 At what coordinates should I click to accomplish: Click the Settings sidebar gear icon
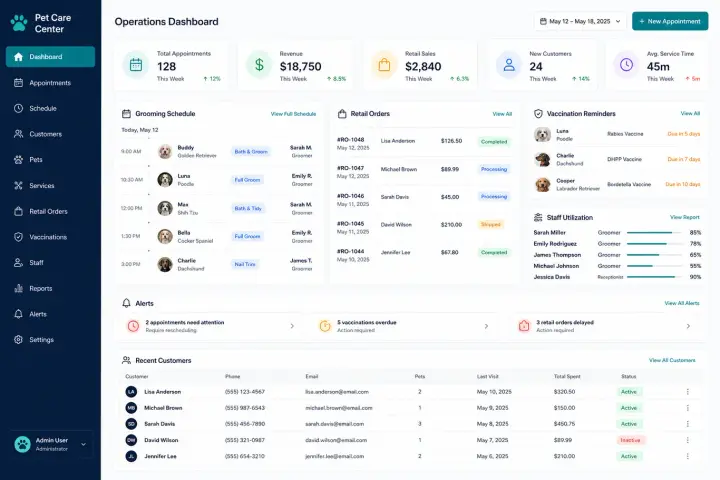pos(18,340)
